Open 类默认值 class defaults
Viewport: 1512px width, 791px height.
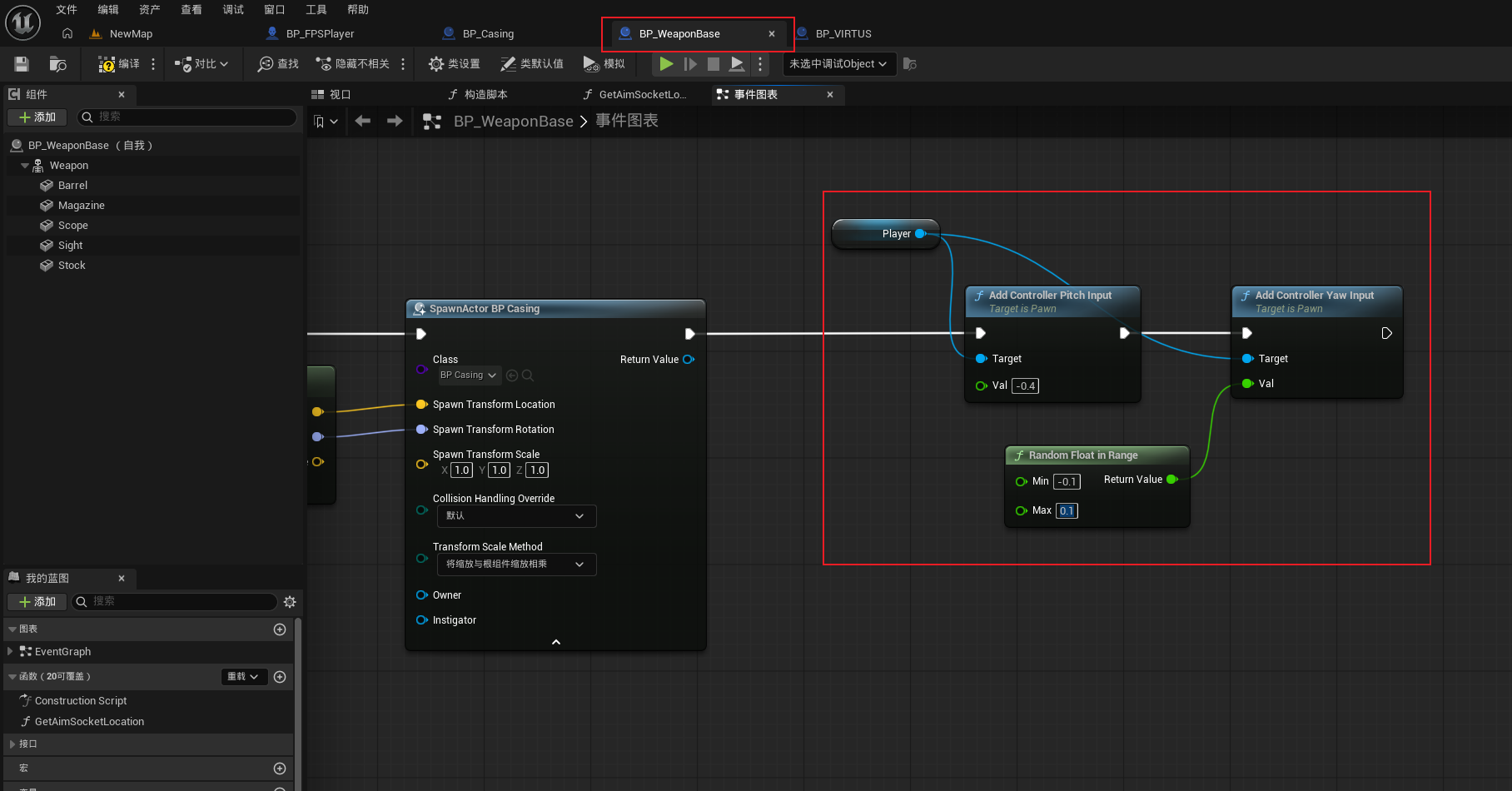click(x=532, y=64)
